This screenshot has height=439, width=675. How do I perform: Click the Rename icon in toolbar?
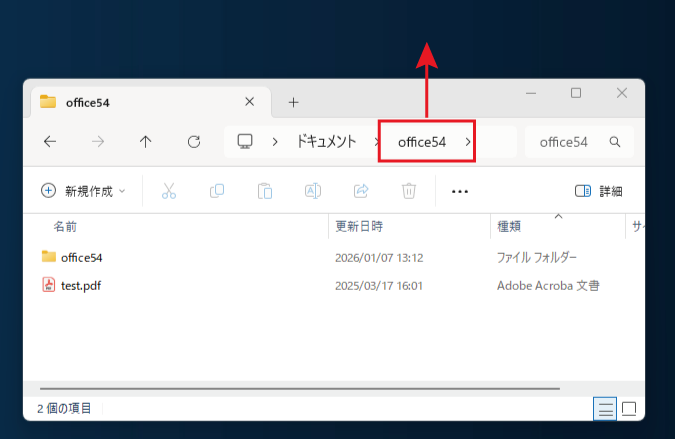click(x=313, y=191)
